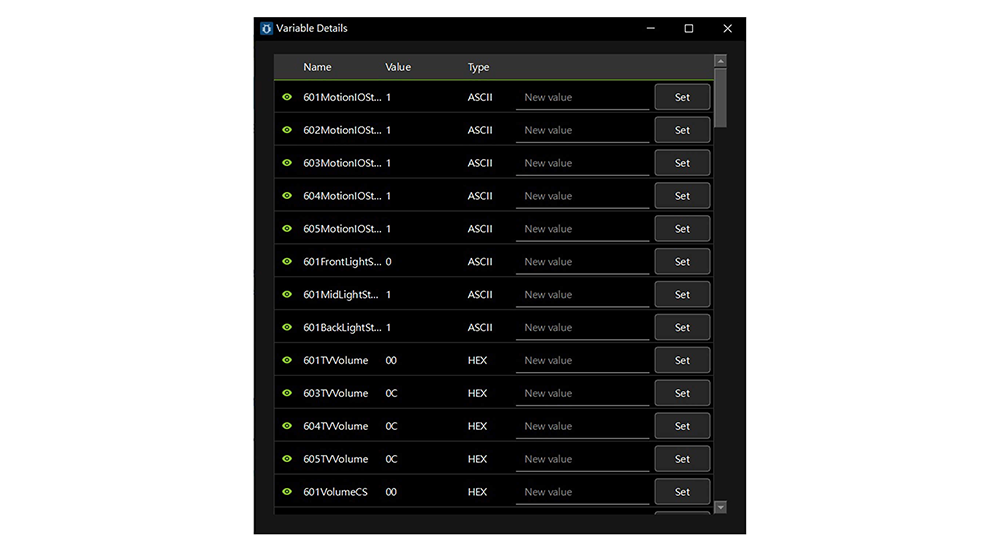Toggle watch eye for 601BackLightSt... row
Screen dimensions: 1000x550
pos(287,327)
